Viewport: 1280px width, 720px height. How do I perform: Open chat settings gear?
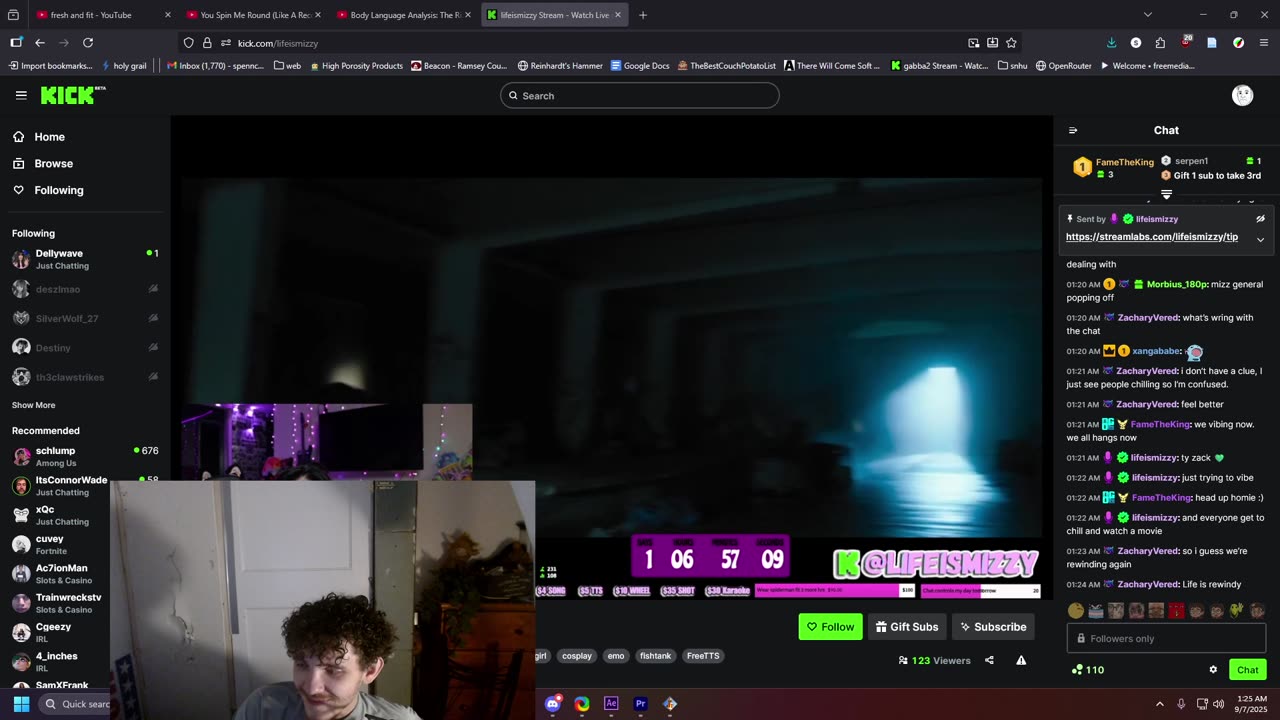tap(1213, 670)
